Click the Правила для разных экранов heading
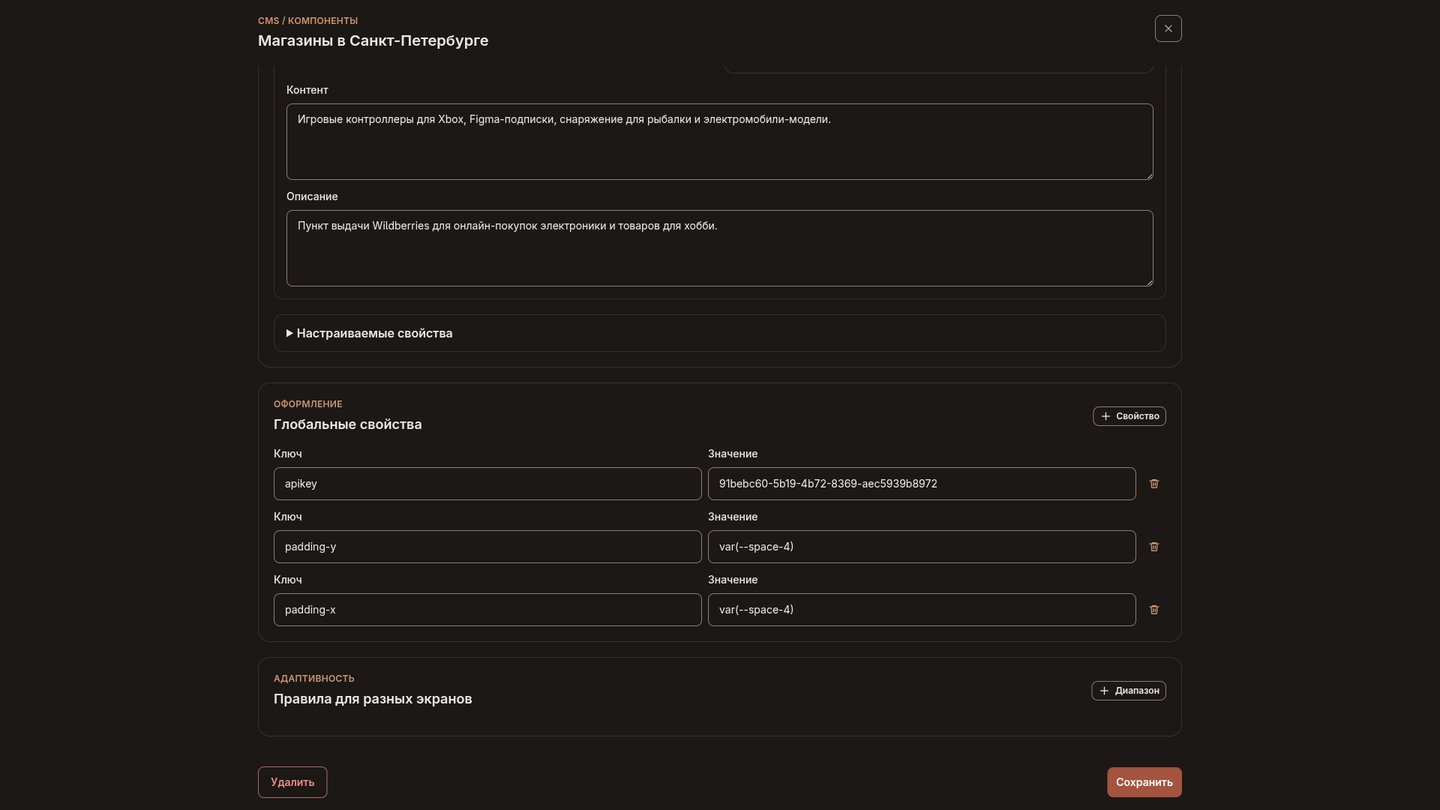This screenshot has height=810, width=1440. (373, 699)
